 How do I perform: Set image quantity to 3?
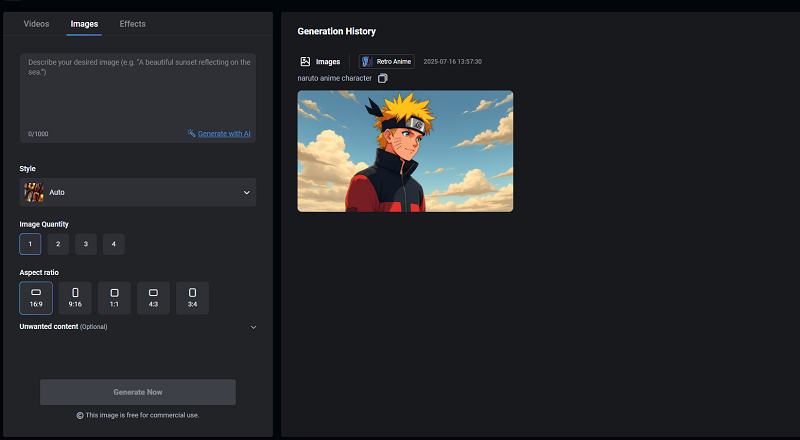86,244
